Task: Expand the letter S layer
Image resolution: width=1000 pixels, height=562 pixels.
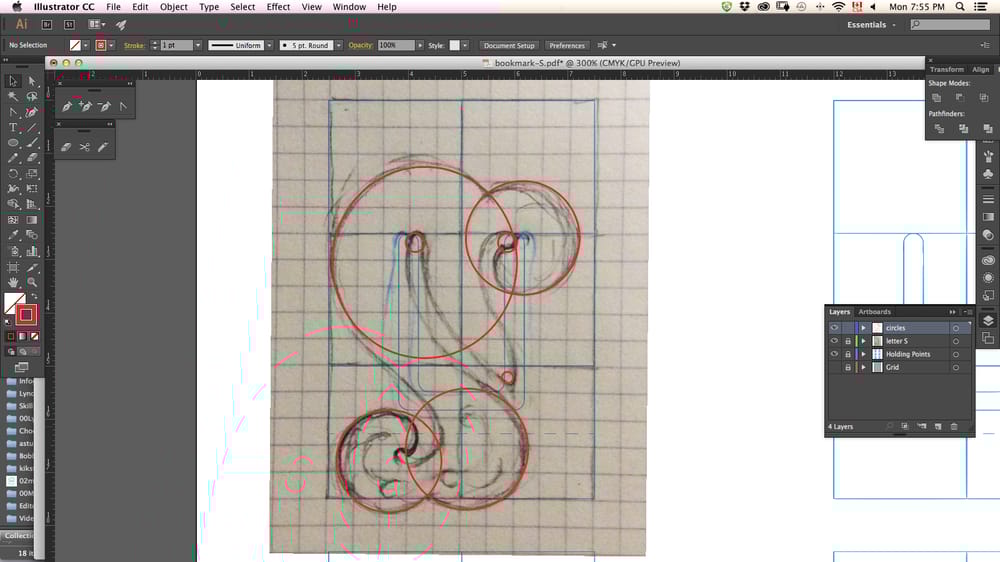Action: point(864,341)
